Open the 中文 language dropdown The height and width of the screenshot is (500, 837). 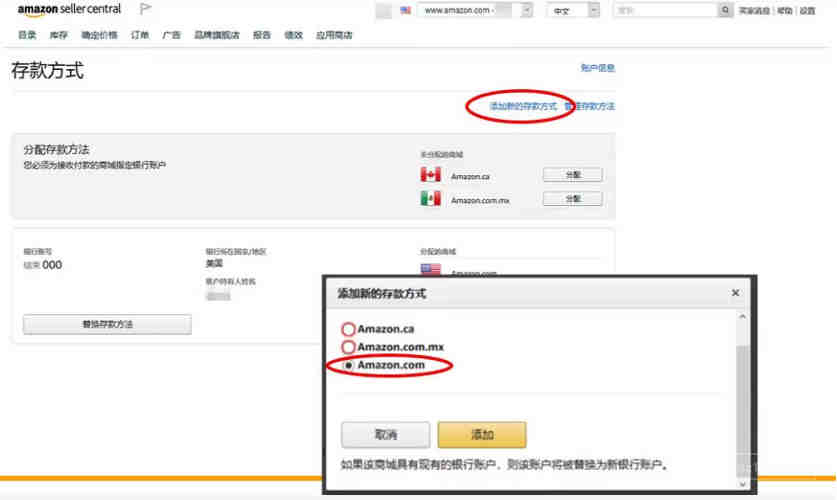point(572,10)
